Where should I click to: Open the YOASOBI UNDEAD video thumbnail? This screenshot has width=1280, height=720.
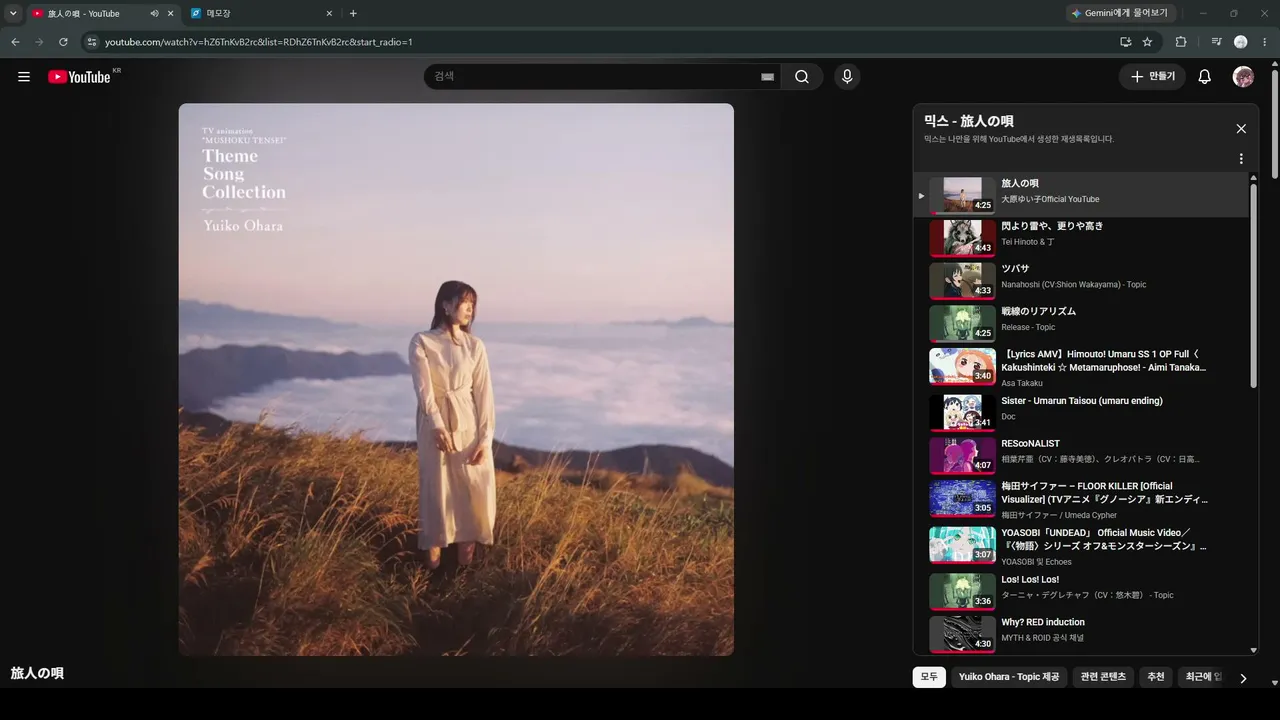tap(962, 545)
